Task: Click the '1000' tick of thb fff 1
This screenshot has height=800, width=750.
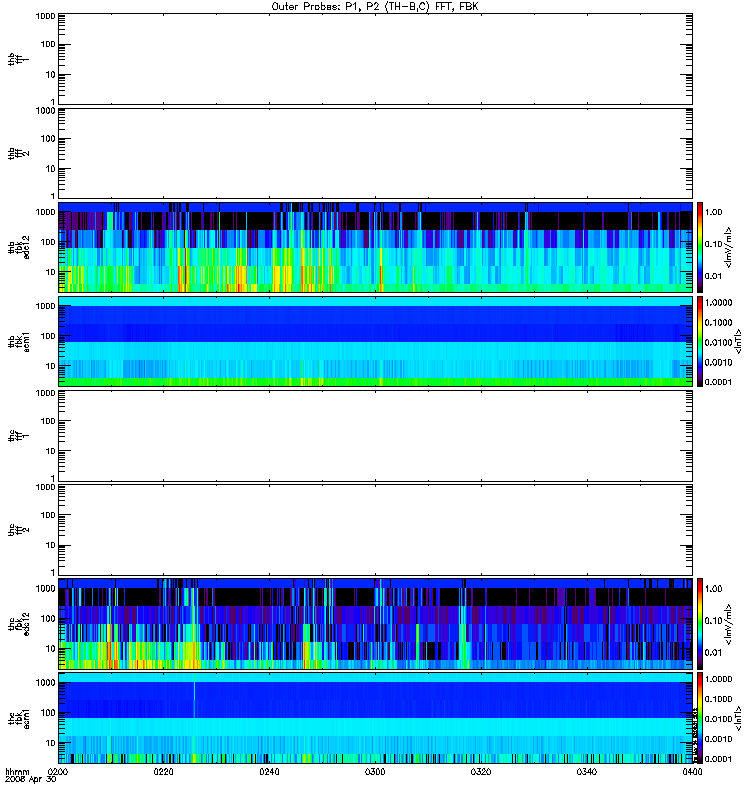Action: [x=45, y=16]
